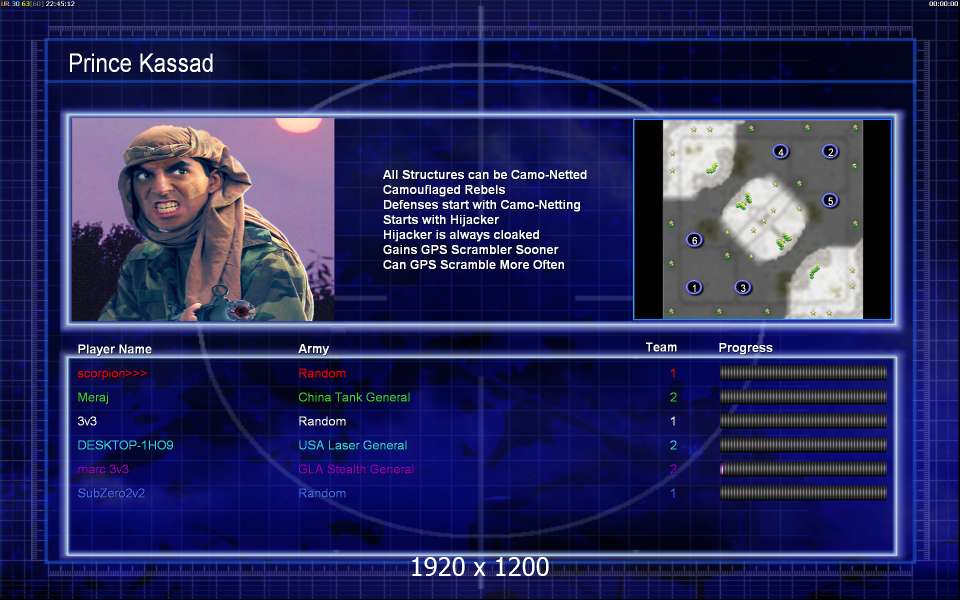Click the Player Name column header
Viewport: 960px width, 600px height.
[114, 349]
